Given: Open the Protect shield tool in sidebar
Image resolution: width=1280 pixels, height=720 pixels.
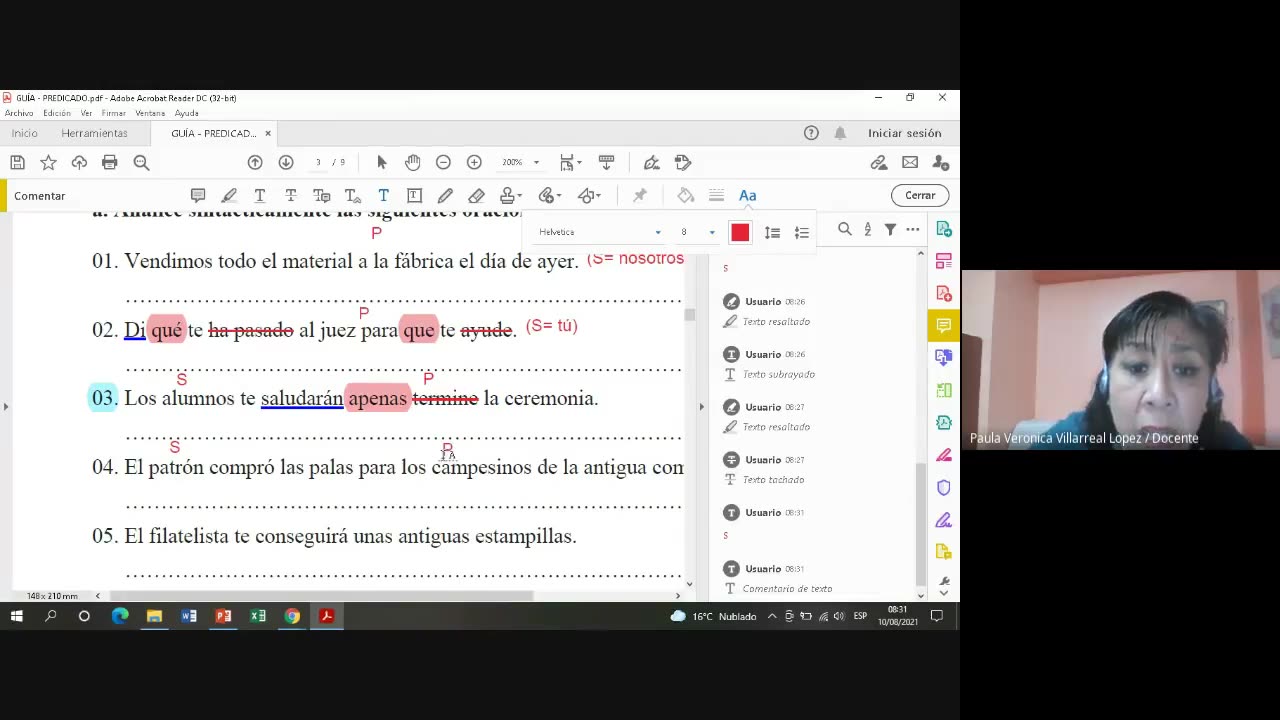Looking at the screenshot, I should (x=943, y=488).
